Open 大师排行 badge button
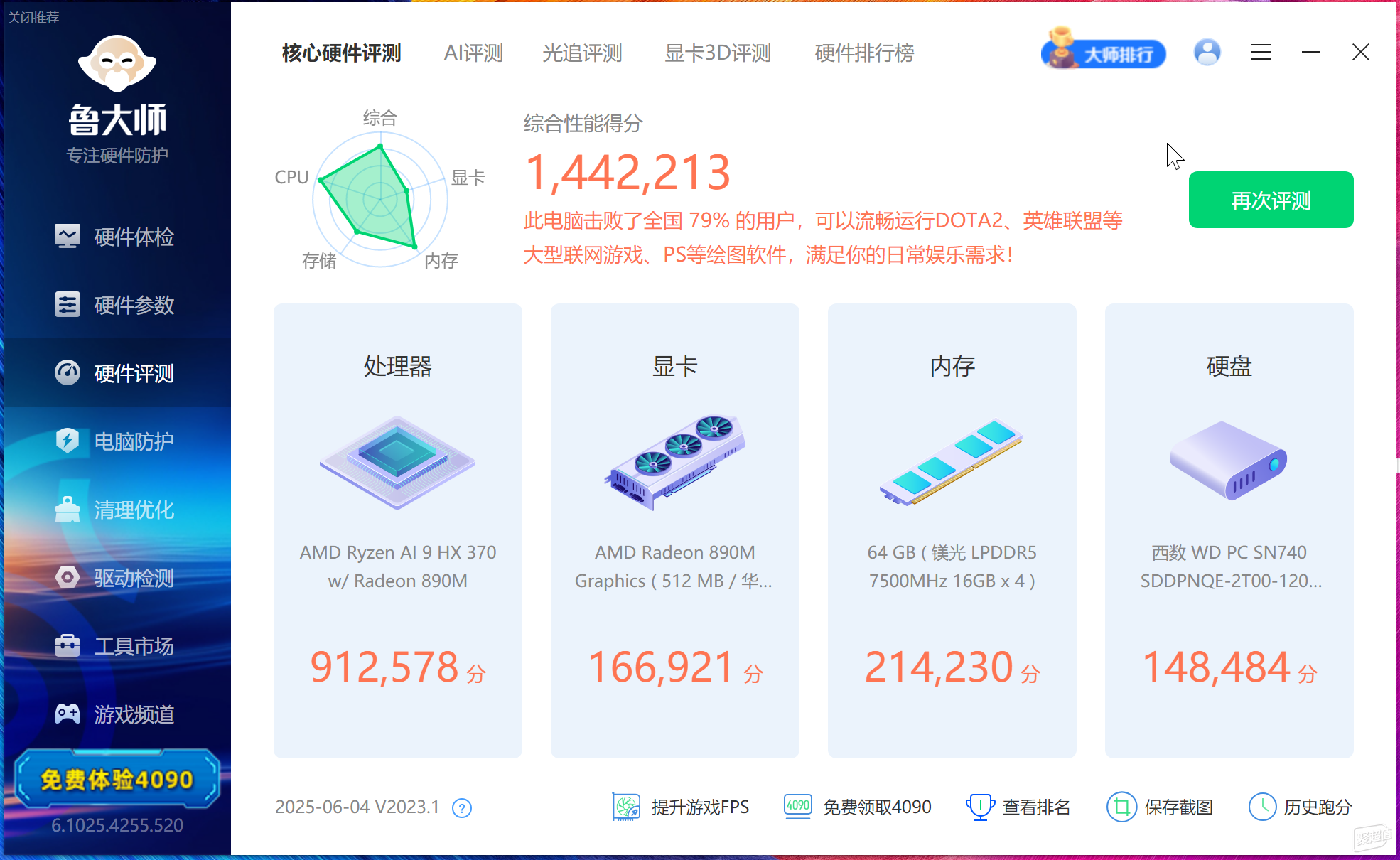Viewport: 1400px width, 860px height. [x=1103, y=50]
